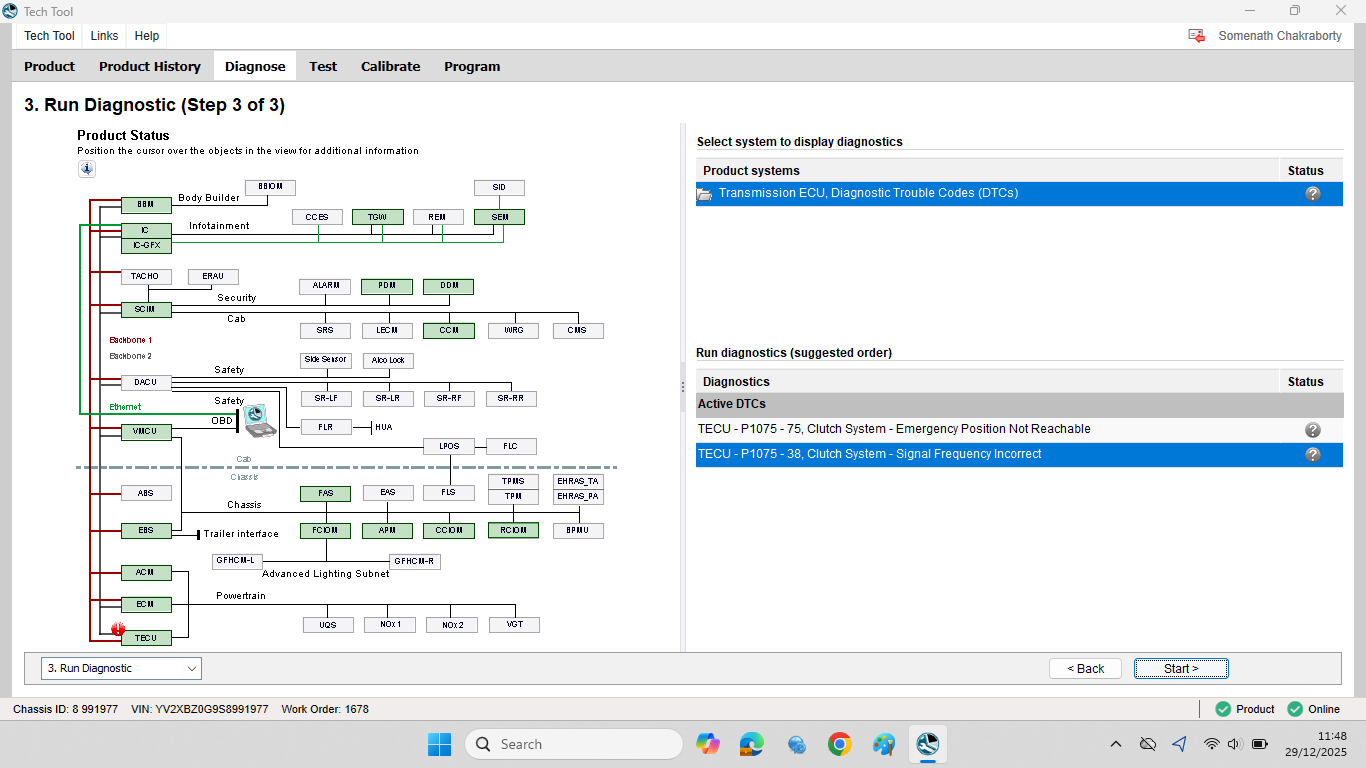The width and height of the screenshot is (1366, 768).
Task: Switch to the Test tab
Action: 323,67
